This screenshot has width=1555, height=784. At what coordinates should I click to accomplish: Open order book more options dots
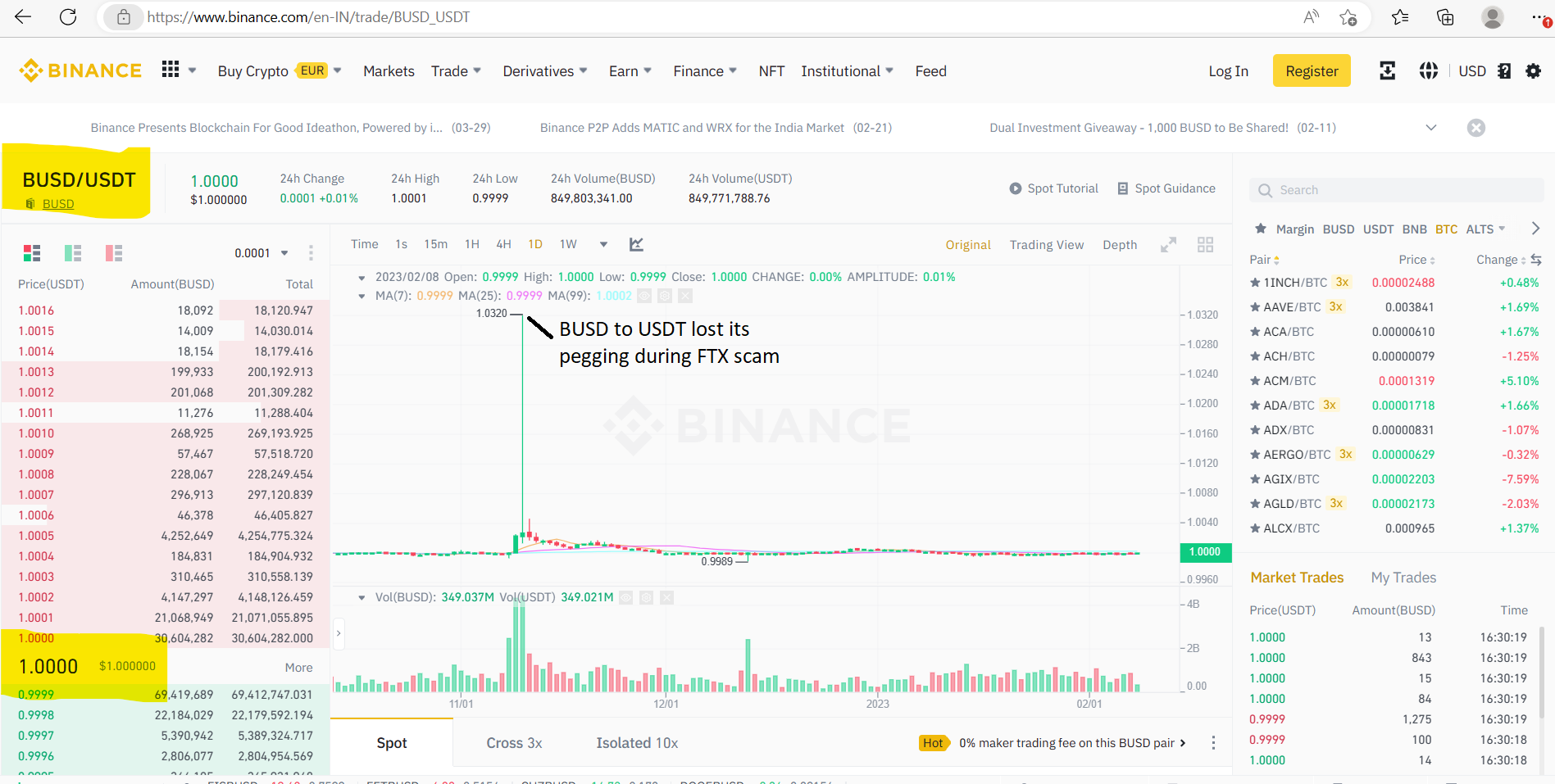pyautogui.click(x=311, y=253)
